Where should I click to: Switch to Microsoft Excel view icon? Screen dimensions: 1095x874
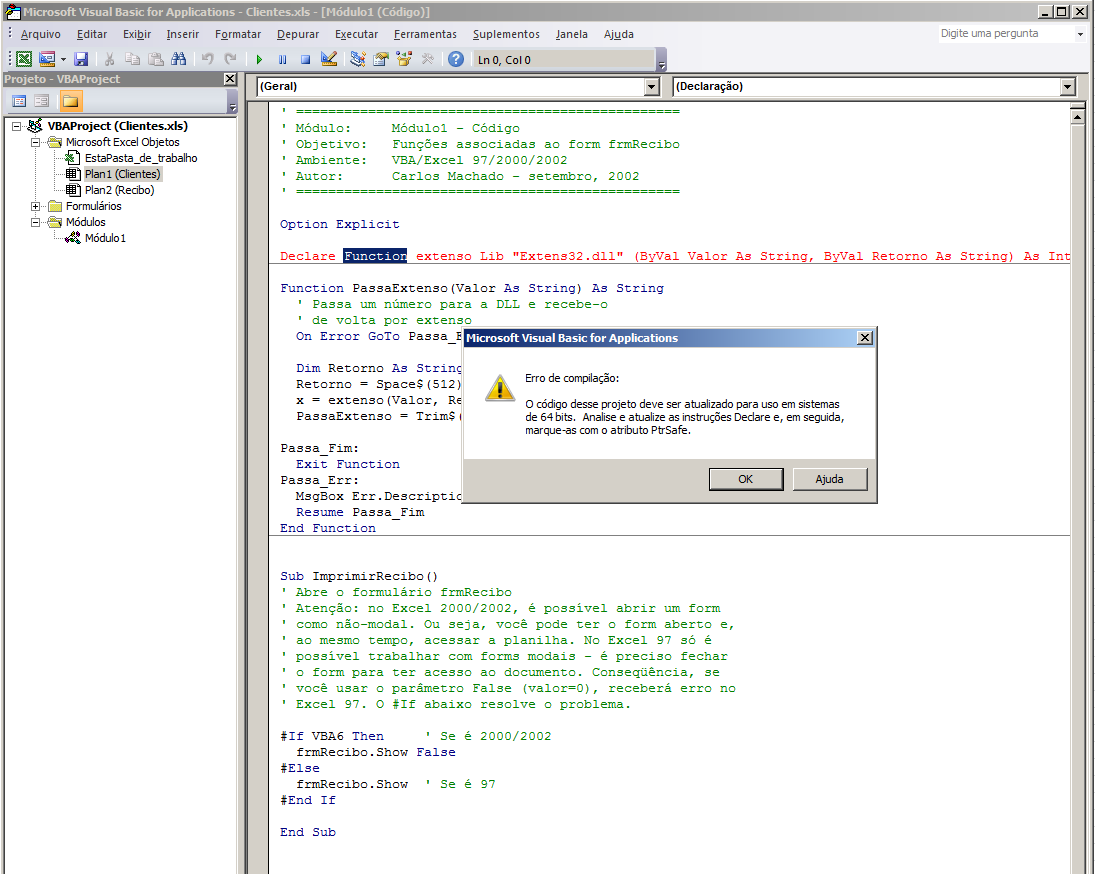tap(24, 59)
